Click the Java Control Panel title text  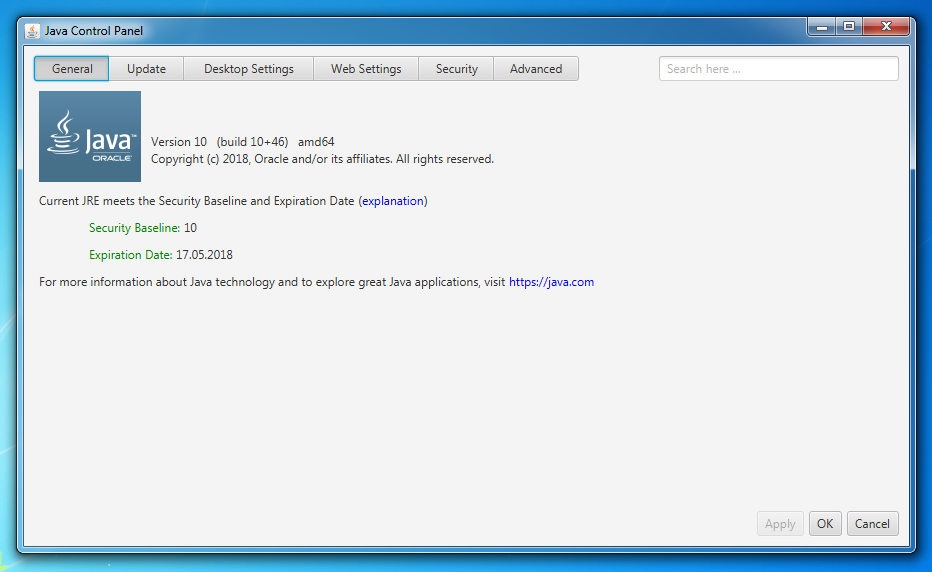[x=93, y=31]
